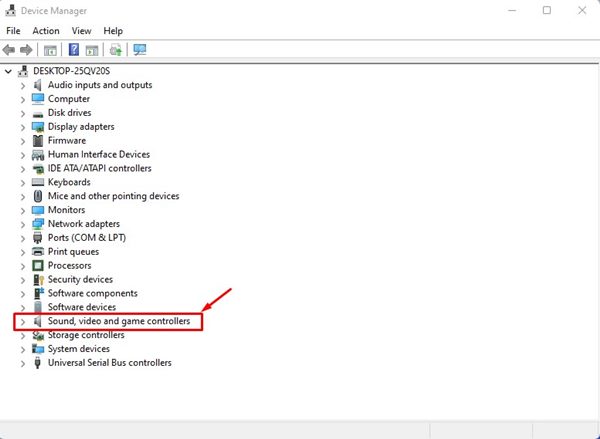Image resolution: width=600 pixels, height=439 pixels.
Task: Show or hide the console tree toolbar icon
Action: 50,50
